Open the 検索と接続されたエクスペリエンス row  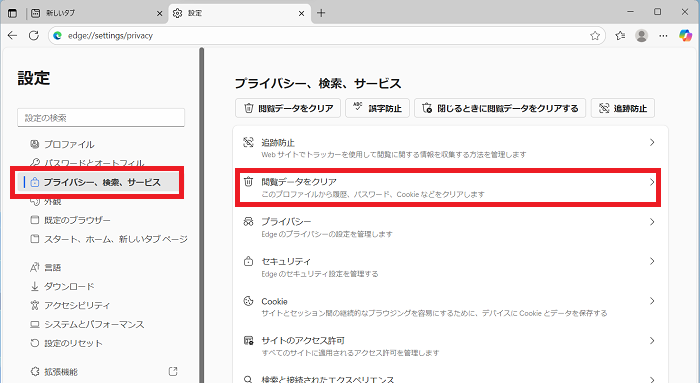pos(450,376)
